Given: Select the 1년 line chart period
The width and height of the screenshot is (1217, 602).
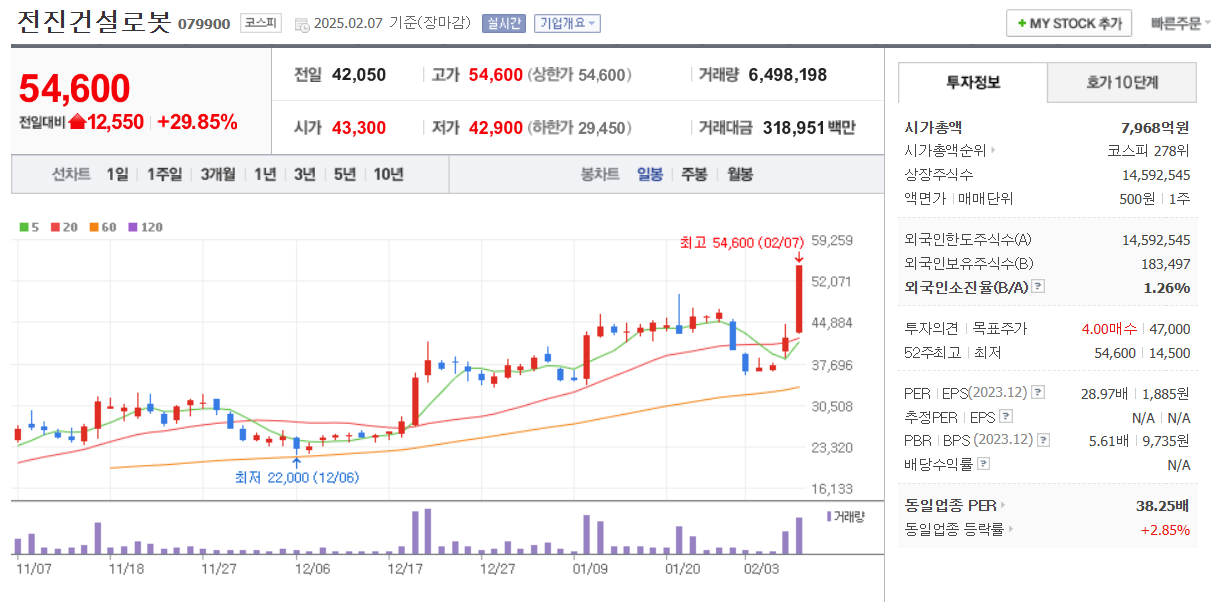Looking at the screenshot, I should pyautogui.click(x=265, y=174).
